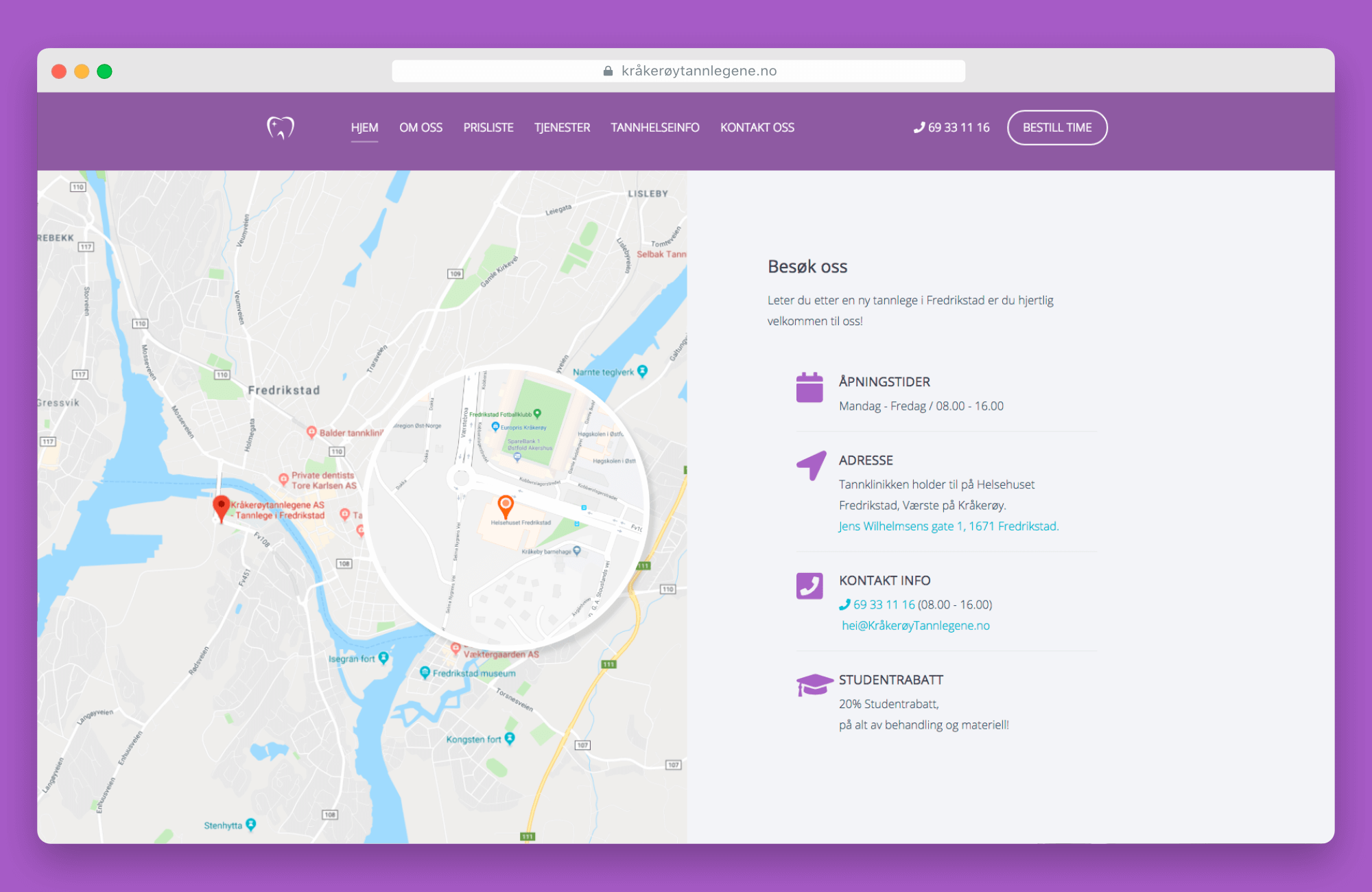Screen dimensions: 1372x892
Task: Click the 69 33 11 16 contact link
Action: [877, 605]
